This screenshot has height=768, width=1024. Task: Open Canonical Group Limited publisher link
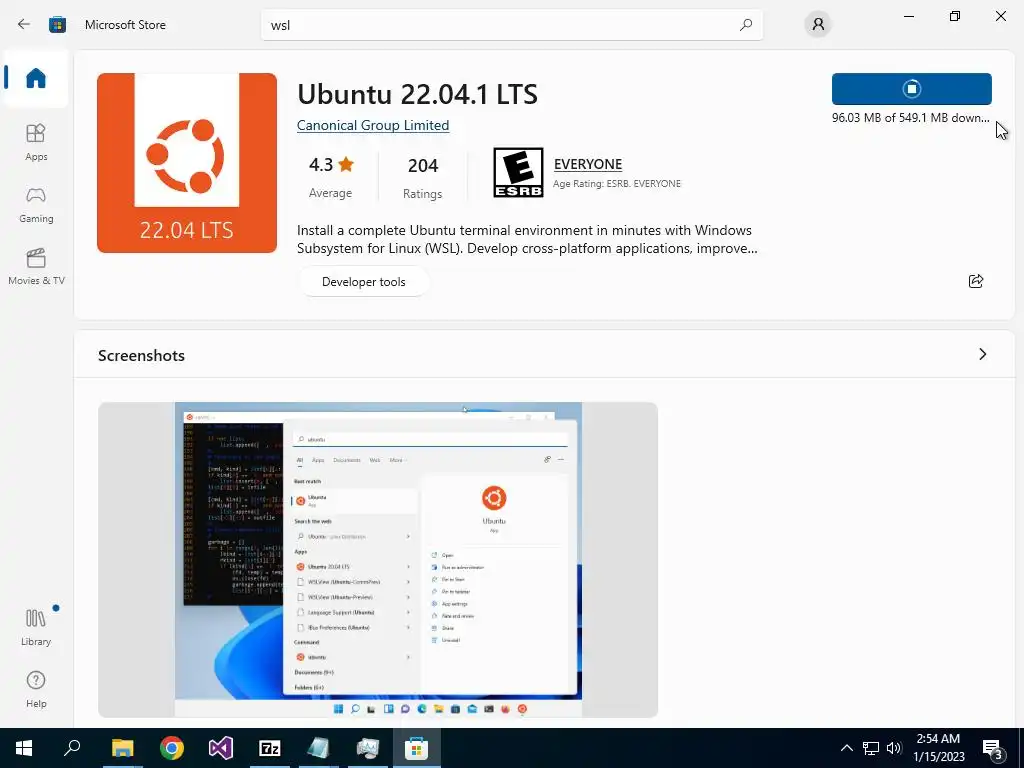(373, 125)
